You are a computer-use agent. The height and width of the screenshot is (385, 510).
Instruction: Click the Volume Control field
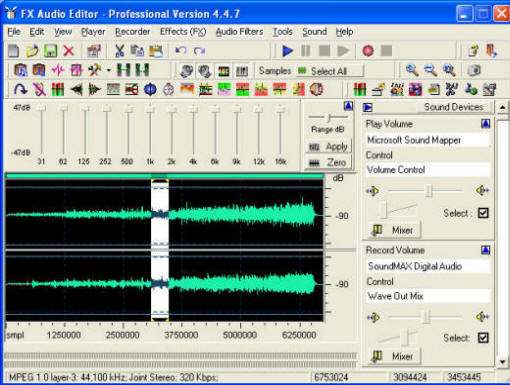pos(428,170)
